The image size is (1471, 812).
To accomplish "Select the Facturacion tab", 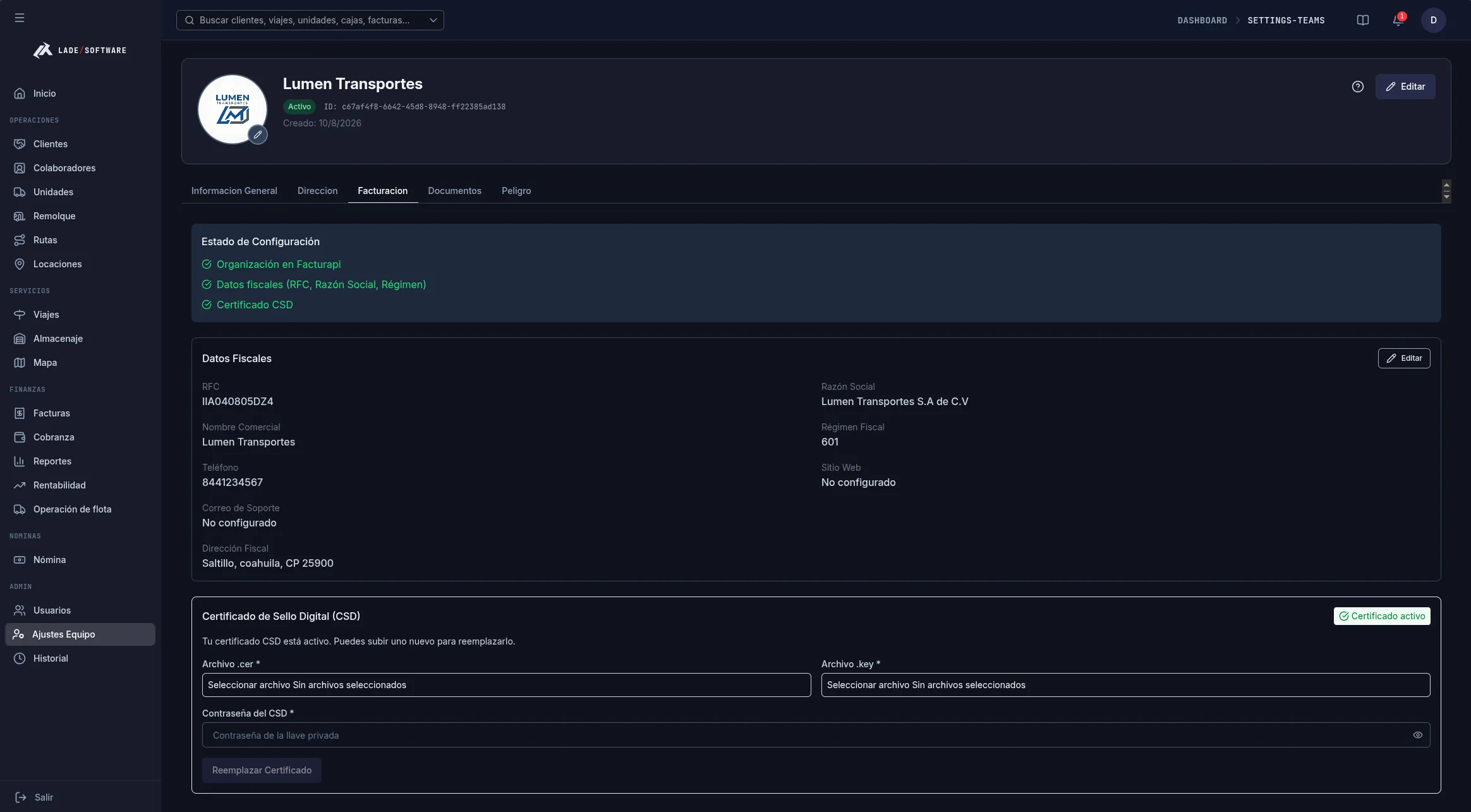I will coord(383,191).
